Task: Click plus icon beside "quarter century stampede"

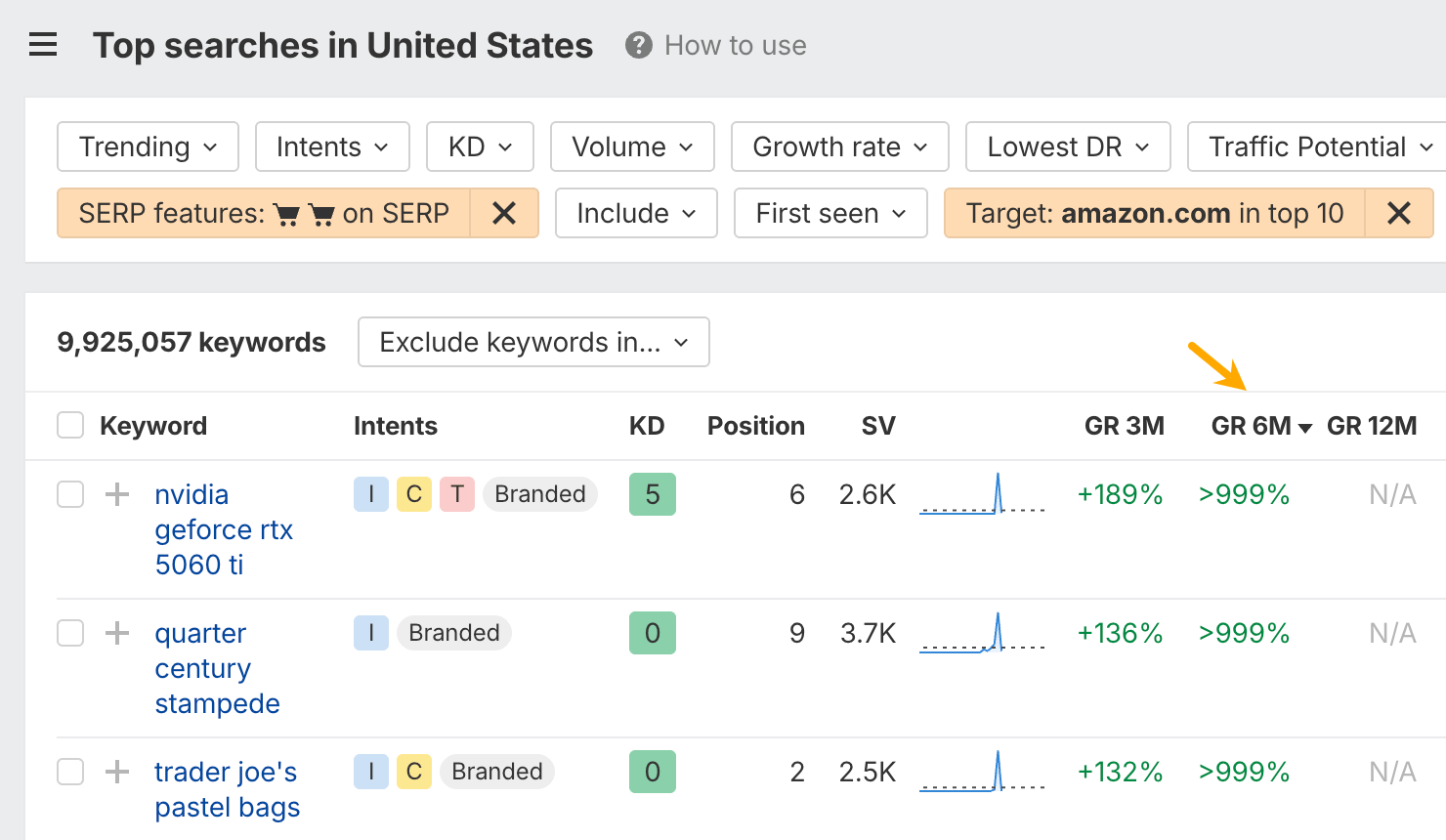Action: click(116, 633)
